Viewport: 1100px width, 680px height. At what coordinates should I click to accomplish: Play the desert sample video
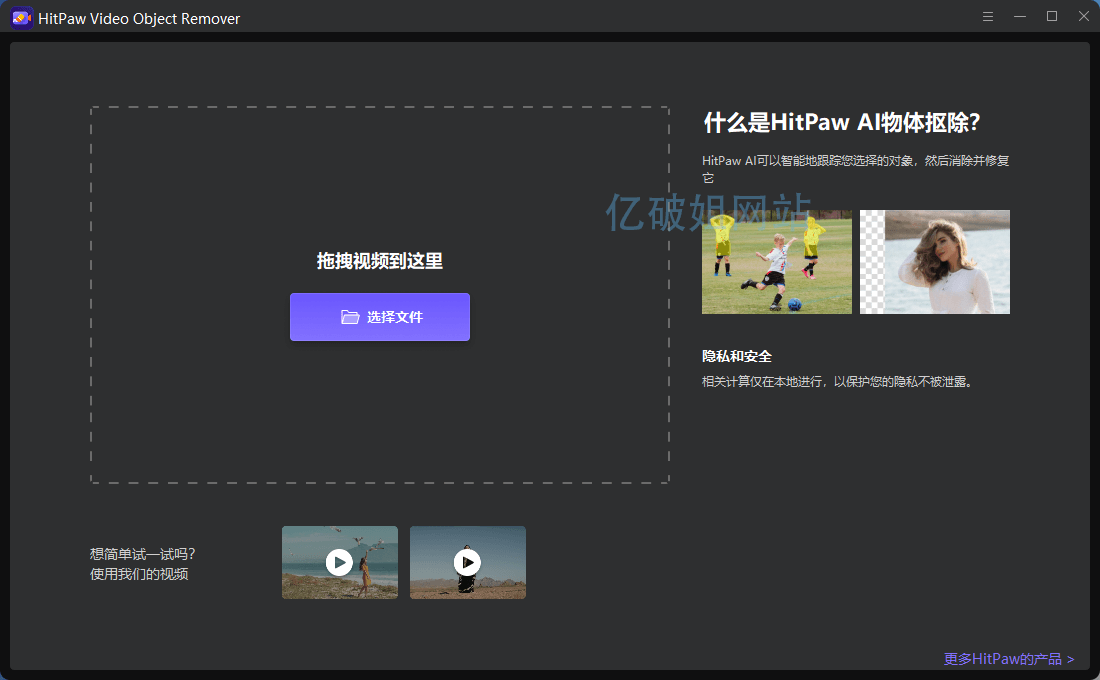coord(467,562)
